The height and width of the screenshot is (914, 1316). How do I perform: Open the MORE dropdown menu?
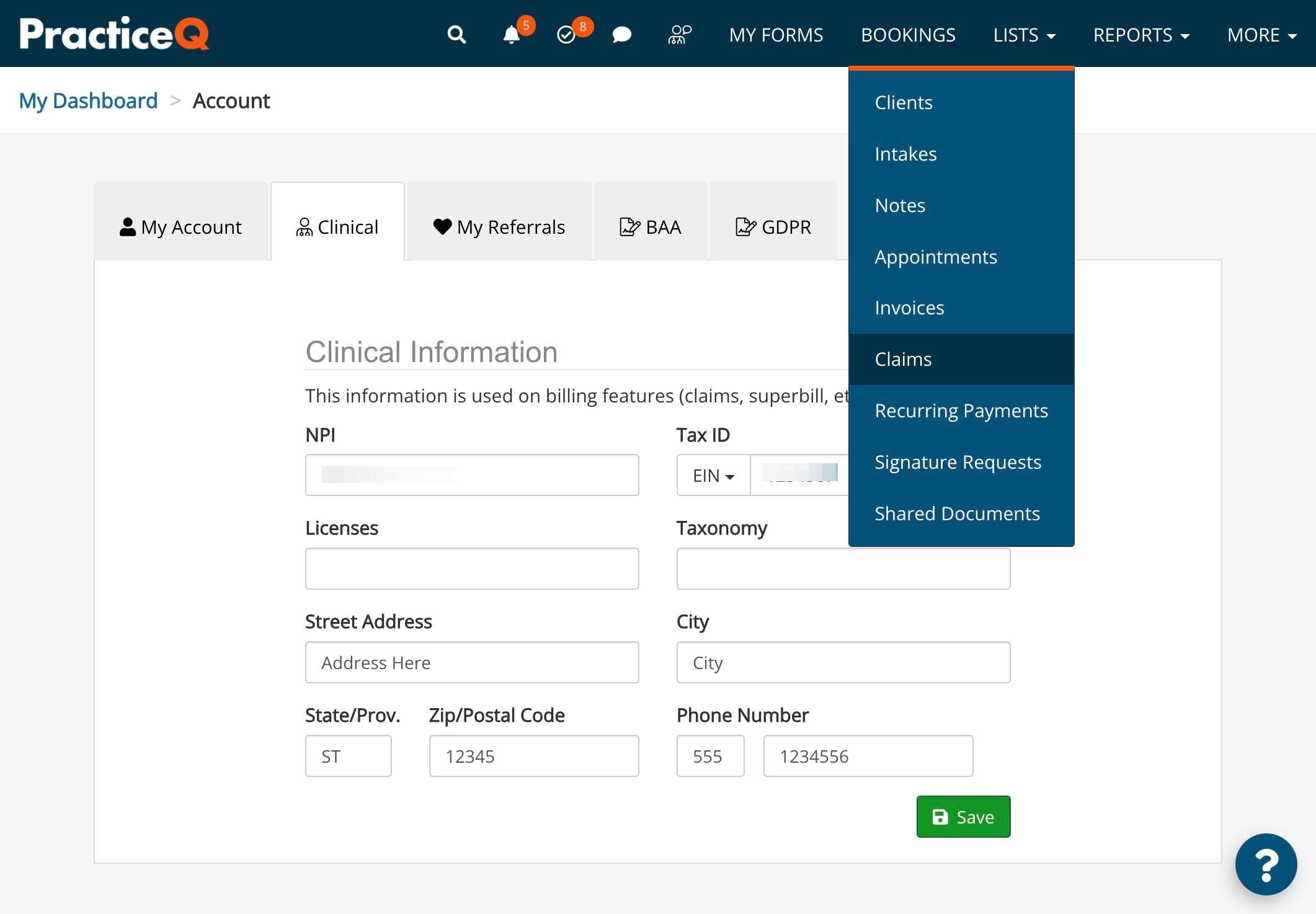pos(1262,35)
